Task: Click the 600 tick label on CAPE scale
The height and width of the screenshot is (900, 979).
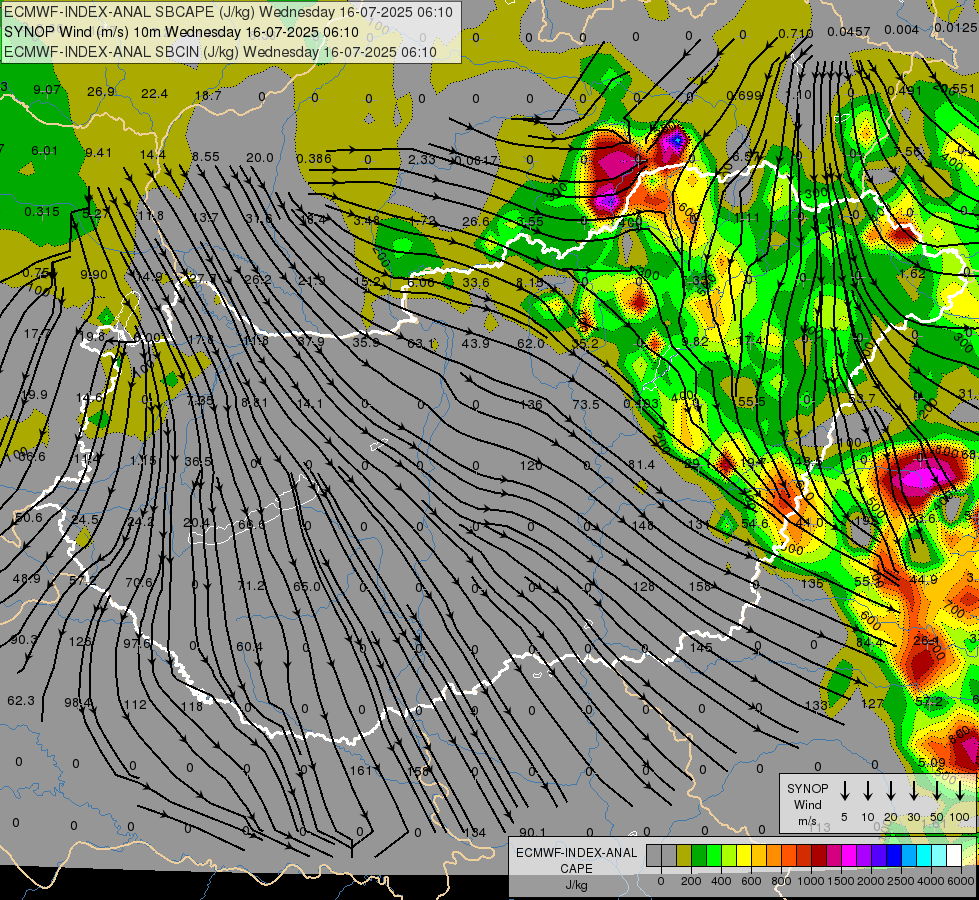Action: pos(751,881)
